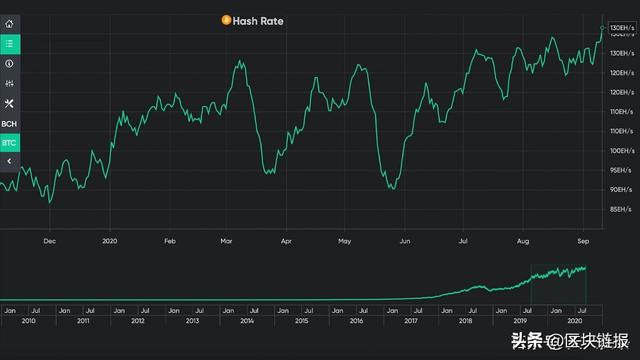The height and width of the screenshot is (360, 640).
Task: Click the Feb label on x-axis
Action: coord(170,241)
